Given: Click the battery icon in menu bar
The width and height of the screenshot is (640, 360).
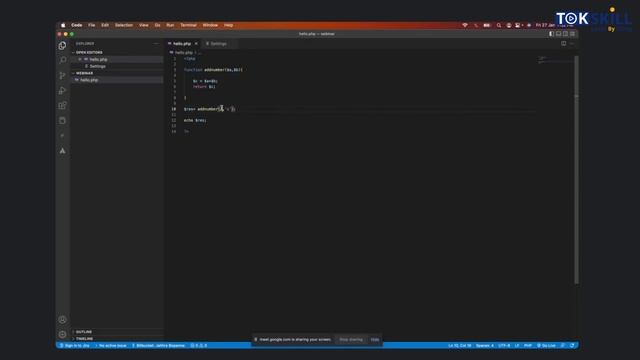Looking at the screenshot, I should coord(487,25).
